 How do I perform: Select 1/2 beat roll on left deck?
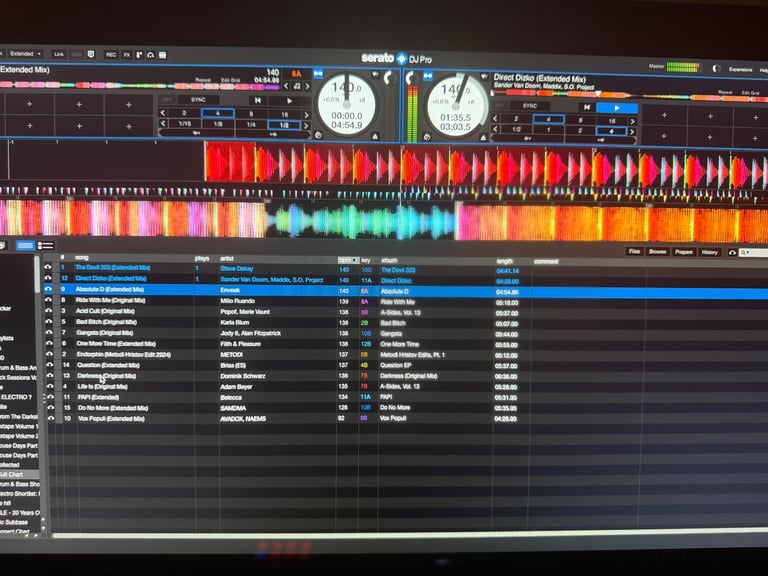284,125
